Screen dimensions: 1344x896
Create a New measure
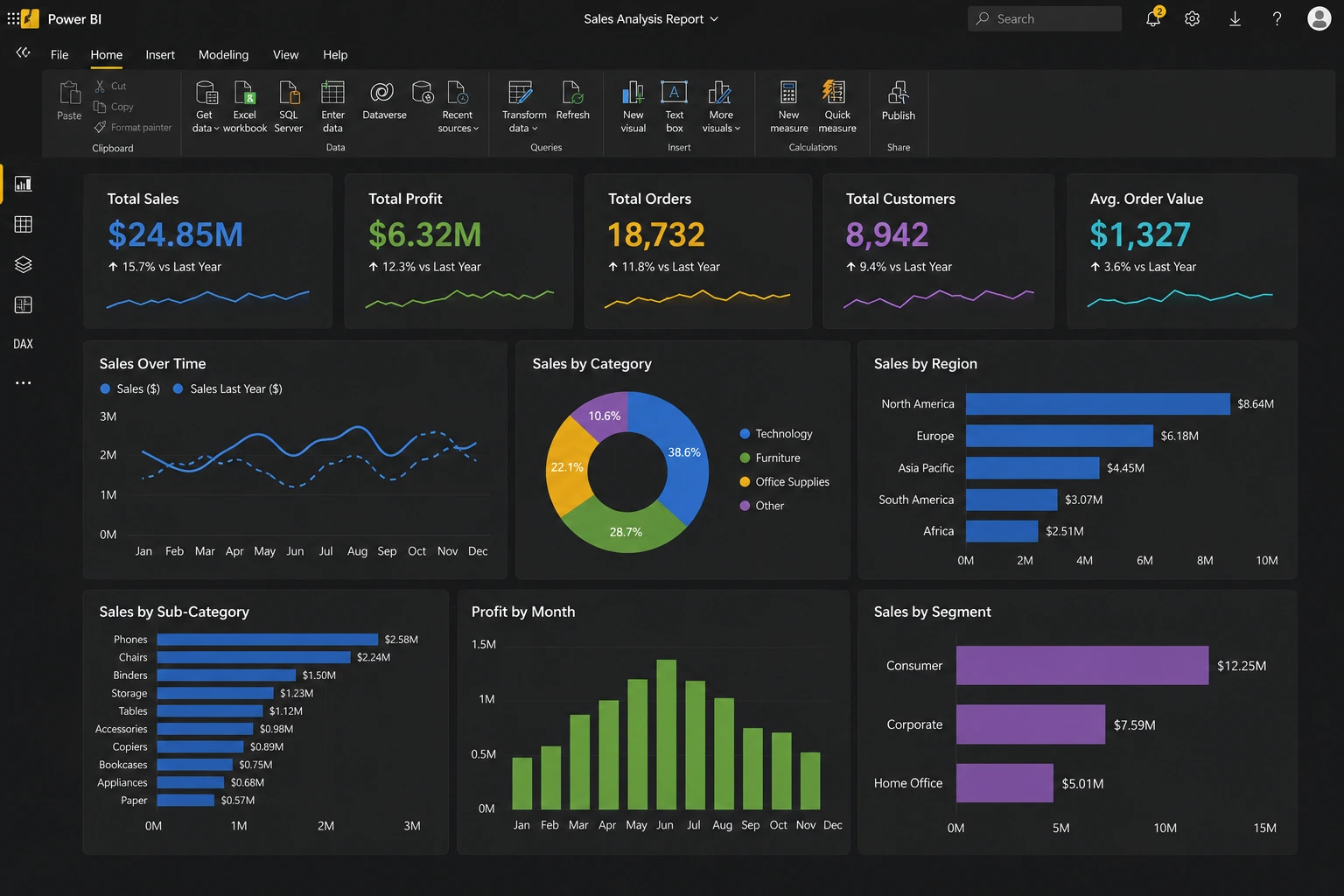788,106
